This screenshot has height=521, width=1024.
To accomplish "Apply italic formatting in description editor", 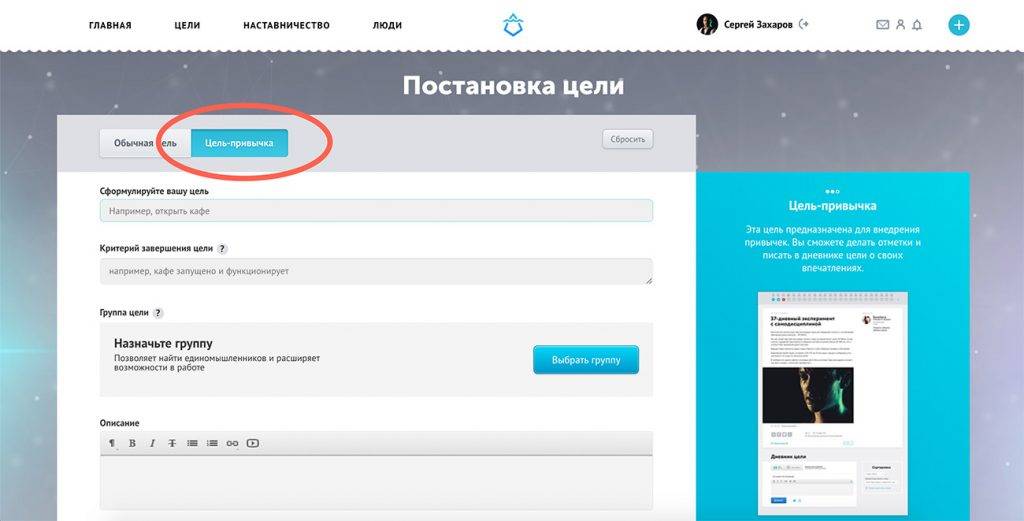I will click(x=152, y=443).
